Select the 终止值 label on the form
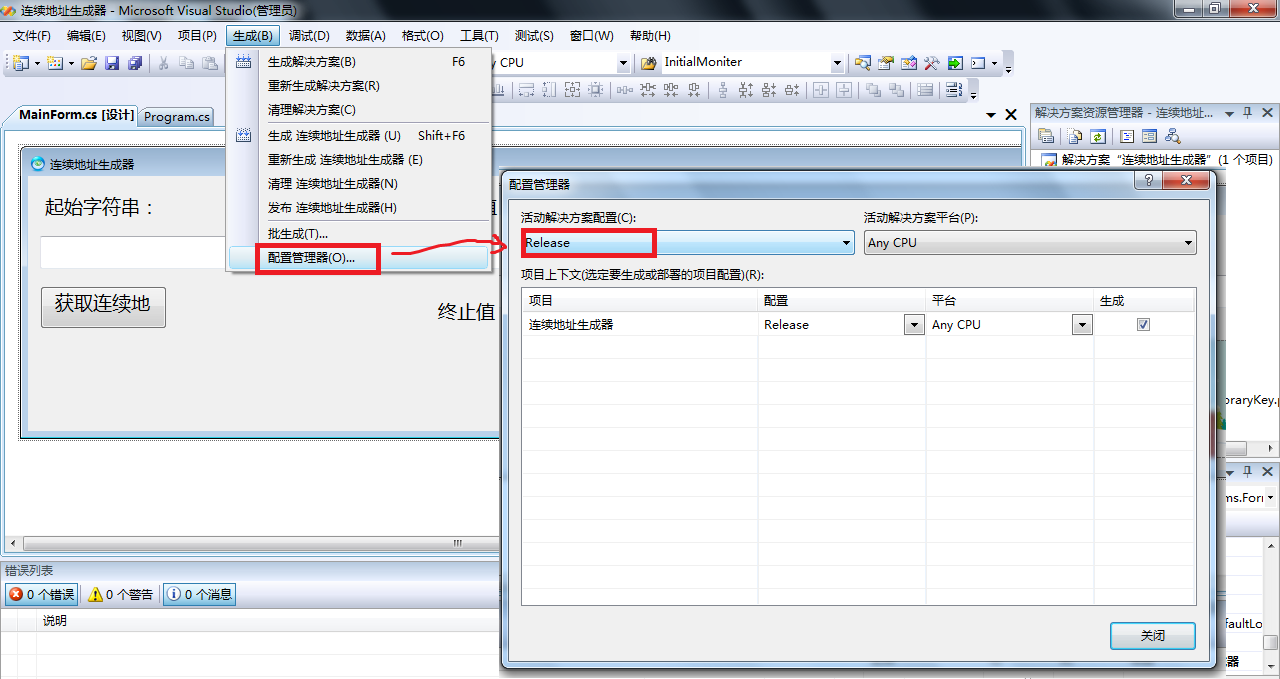 (466, 312)
